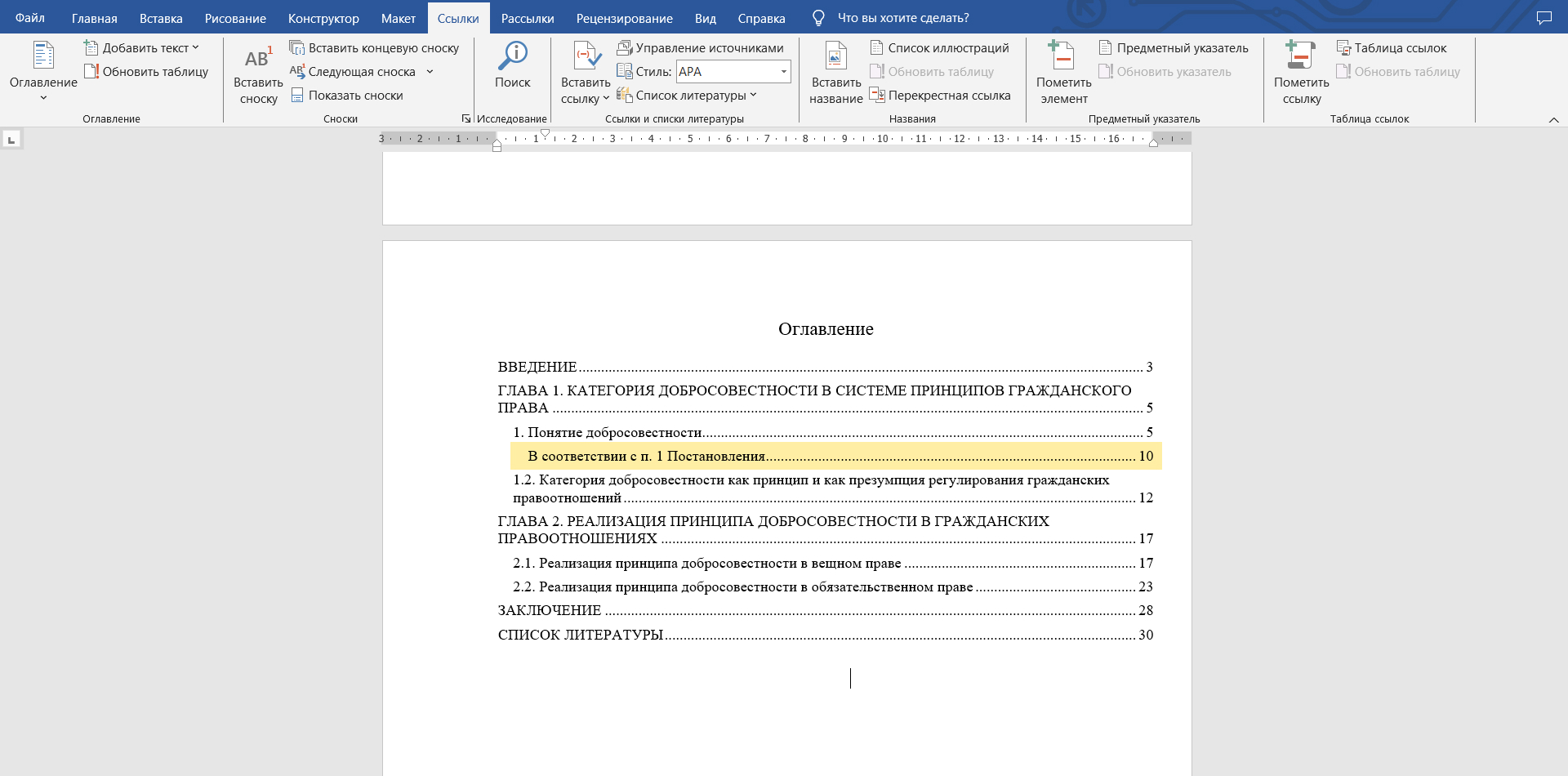Click 2.2. обязательственном праве entry

click(833, 586)
